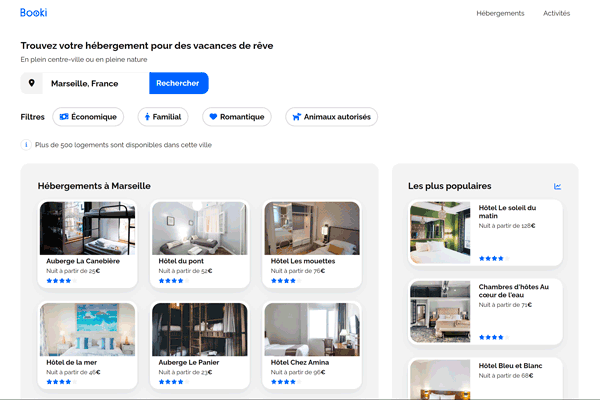This screenshot has height=400, width=600.
Task: Click the chart icon beside Les plus populaires
Action: [558, 186]
